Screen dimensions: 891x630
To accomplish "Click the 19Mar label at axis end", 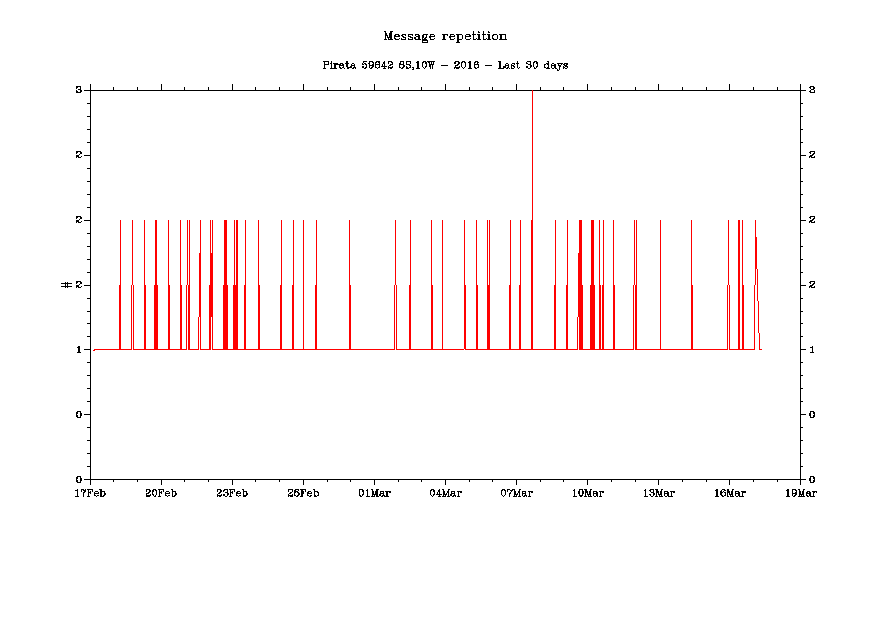I will pyautogui.click(x=801, y=493).
